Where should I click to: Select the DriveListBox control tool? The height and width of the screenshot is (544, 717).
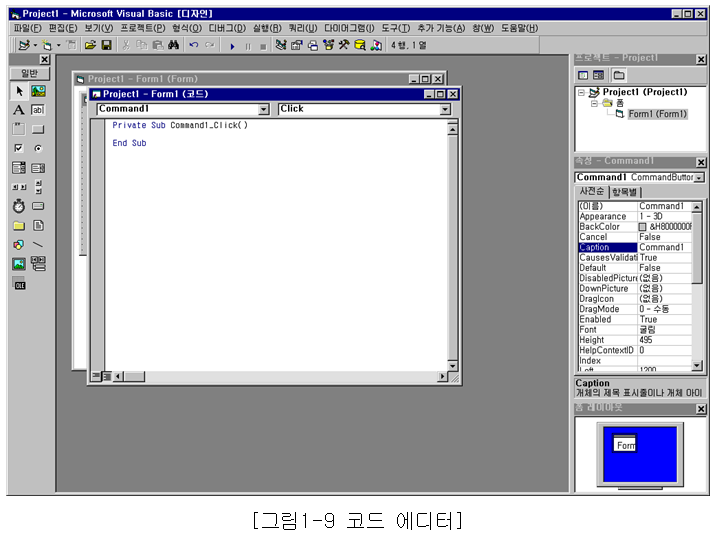(38, 206)
